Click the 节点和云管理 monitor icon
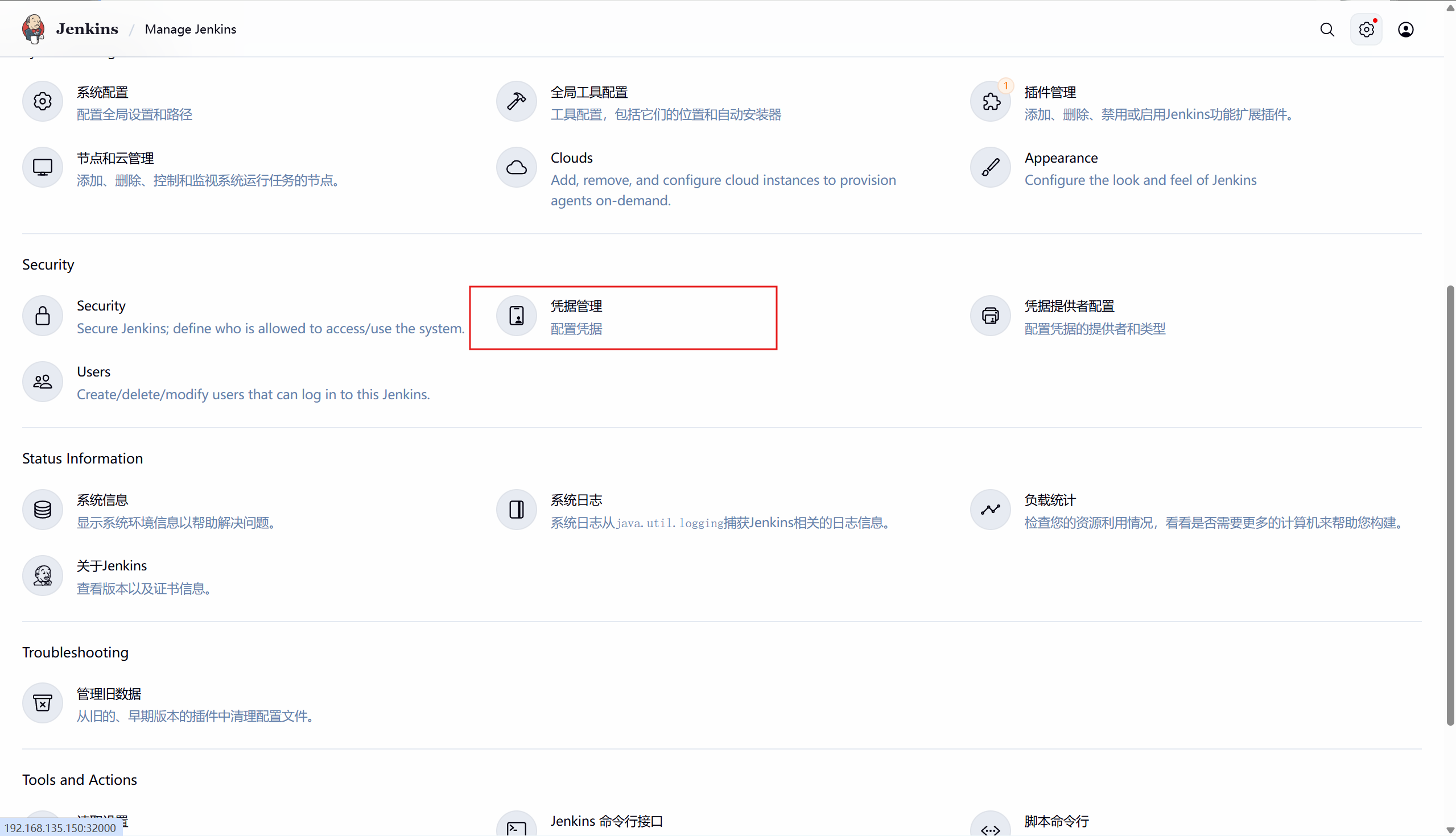1456x836 pixels. click(x=43, y=168)
